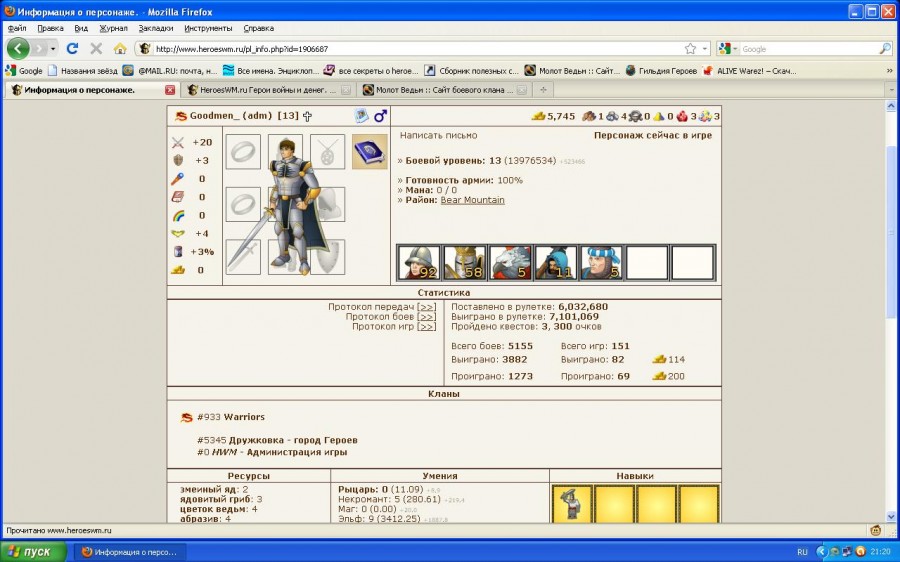Click the vertical scrollbar down arrow
Image resolution: width=900 pixels, height=562 pixels.
(891, 517)
